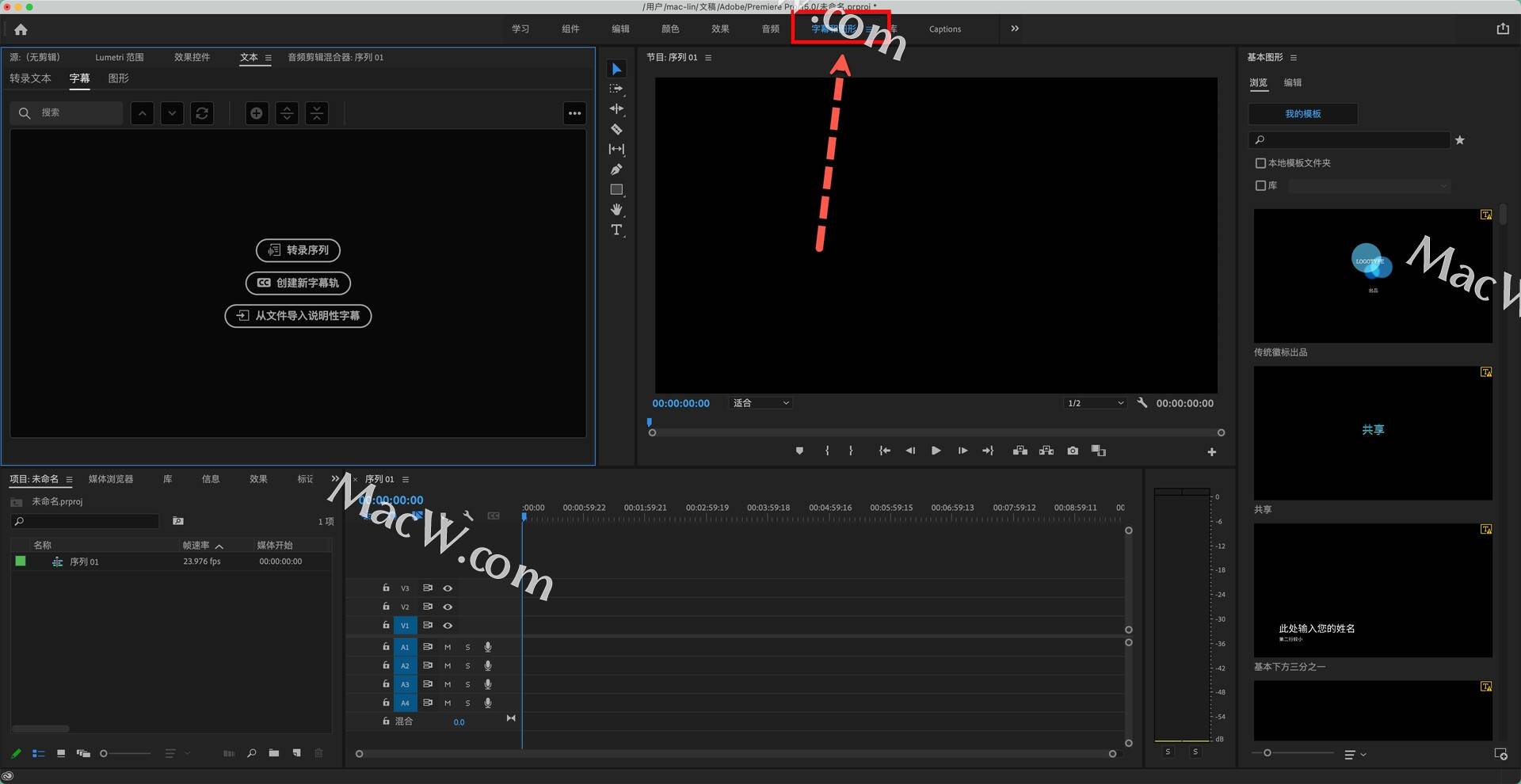1521x784 pixels.
Task: Select the Track Select Forward tool
Action: click(616, 89)
